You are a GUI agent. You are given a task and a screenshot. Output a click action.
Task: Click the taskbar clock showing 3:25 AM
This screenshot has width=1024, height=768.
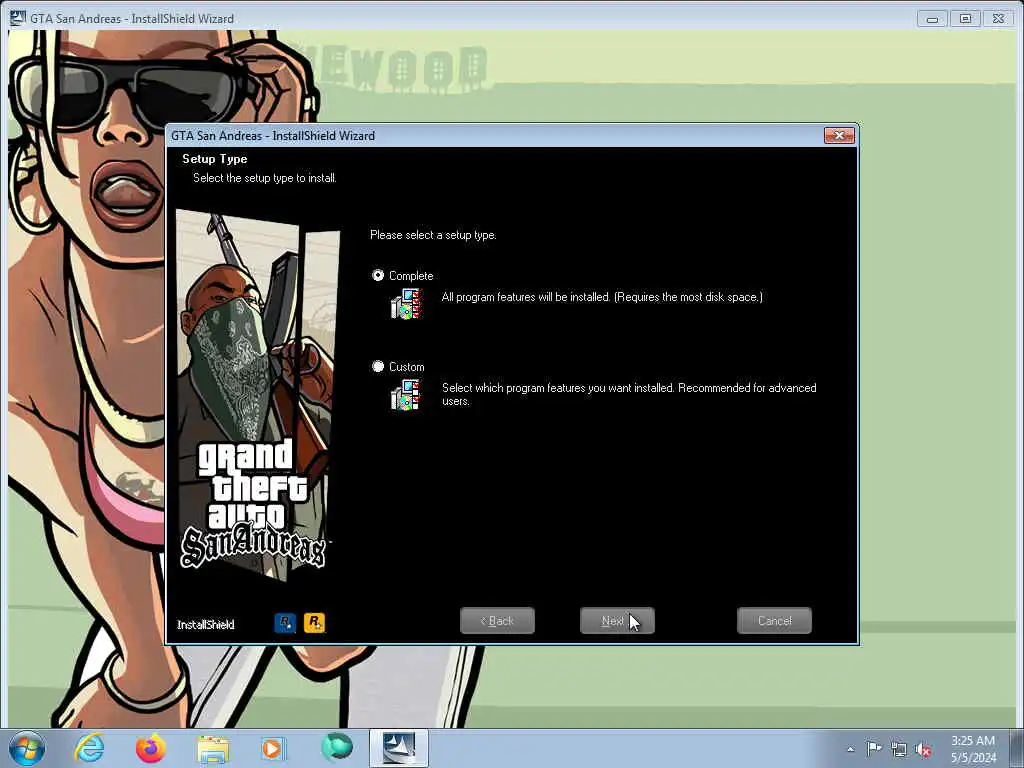tap(973, 749)
